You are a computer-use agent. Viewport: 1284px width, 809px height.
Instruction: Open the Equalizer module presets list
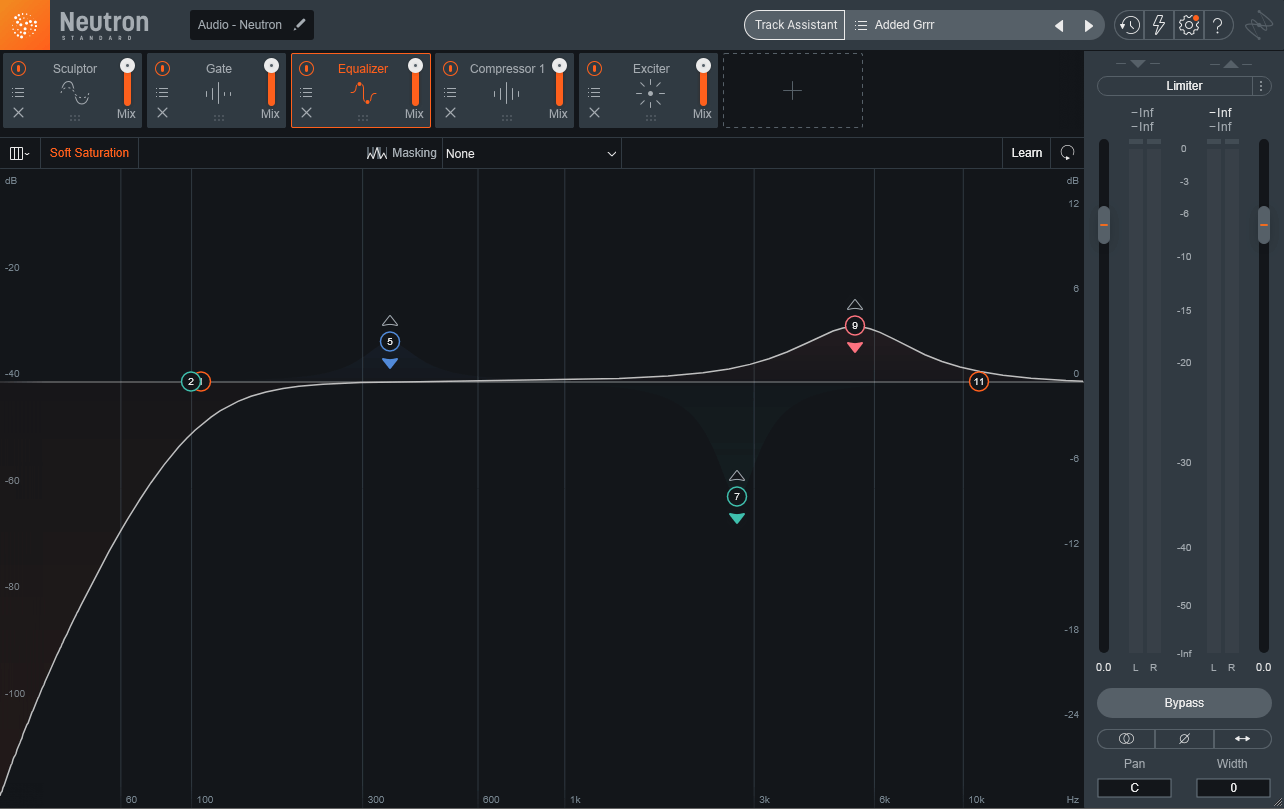(306, 92)
